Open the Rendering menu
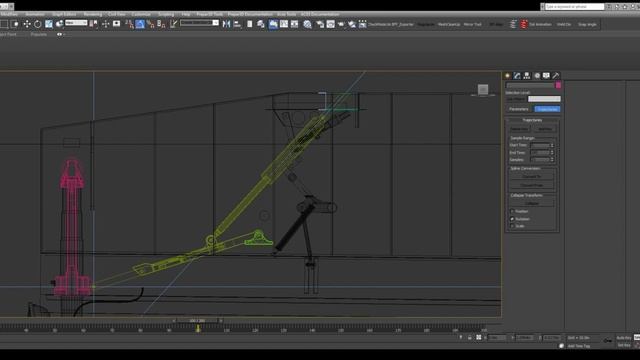The height and width of the screenshot is (360, 640). click(x=93, y=14)
